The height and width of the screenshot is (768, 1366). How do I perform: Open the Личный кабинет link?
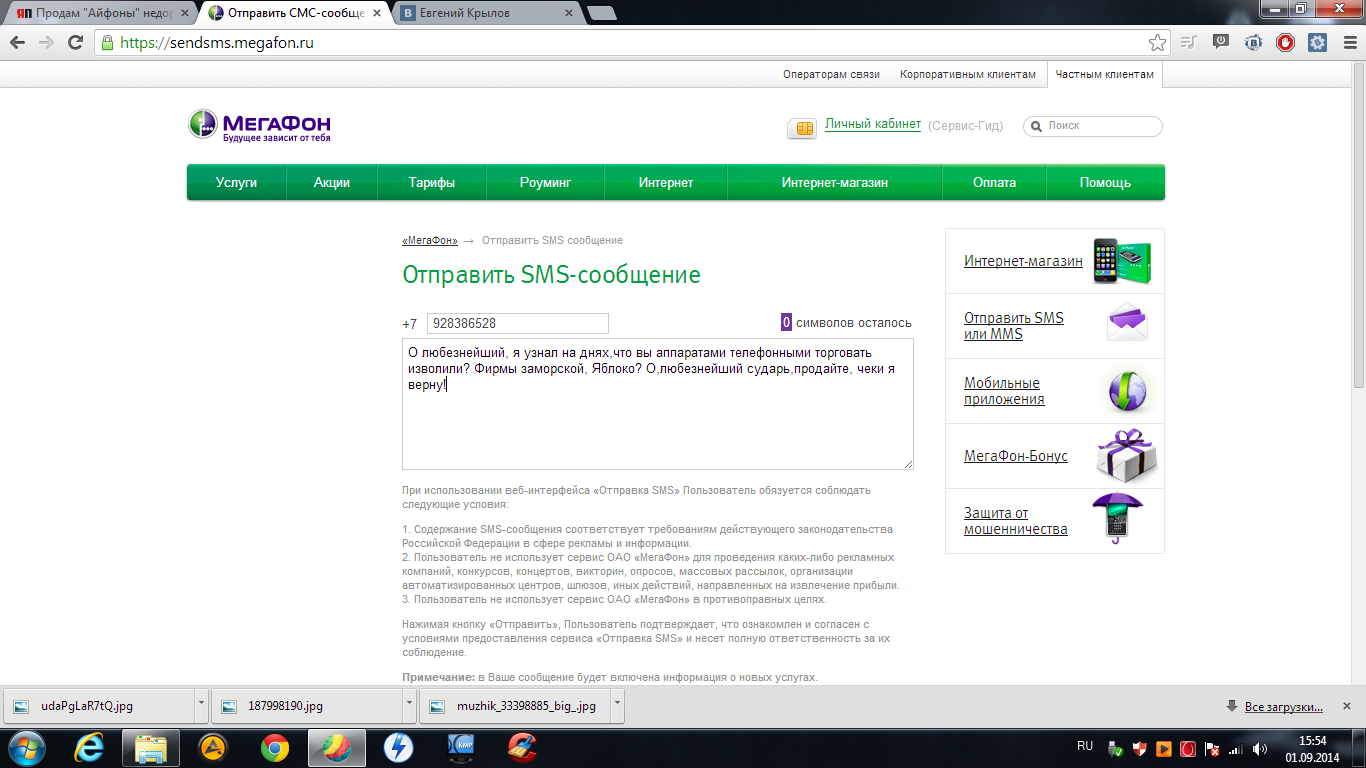[x=873, y=125]
